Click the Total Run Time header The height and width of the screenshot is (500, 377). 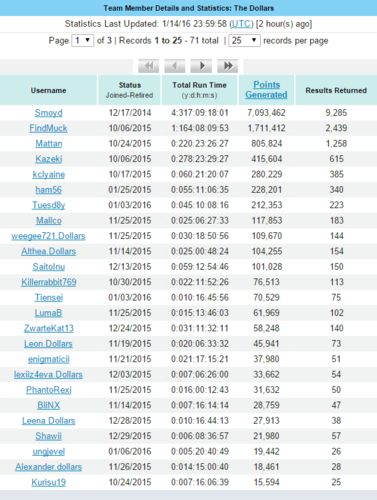(199, 85)
